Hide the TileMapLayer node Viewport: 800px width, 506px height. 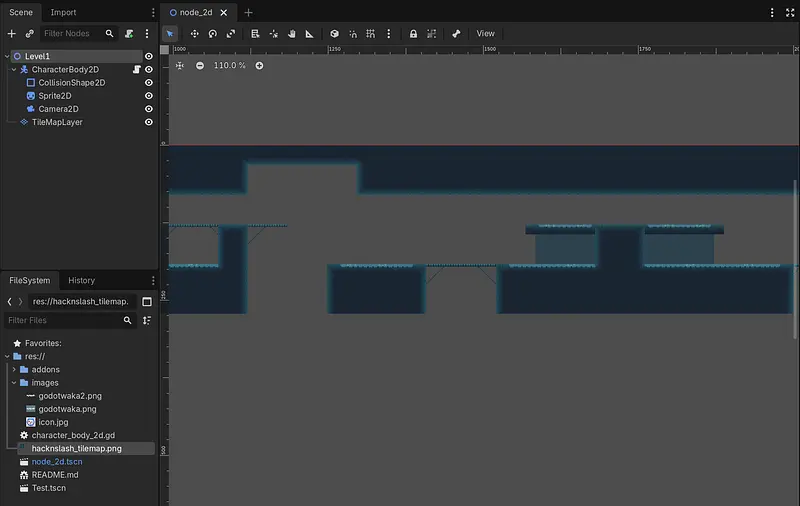(x=149, y=122)
